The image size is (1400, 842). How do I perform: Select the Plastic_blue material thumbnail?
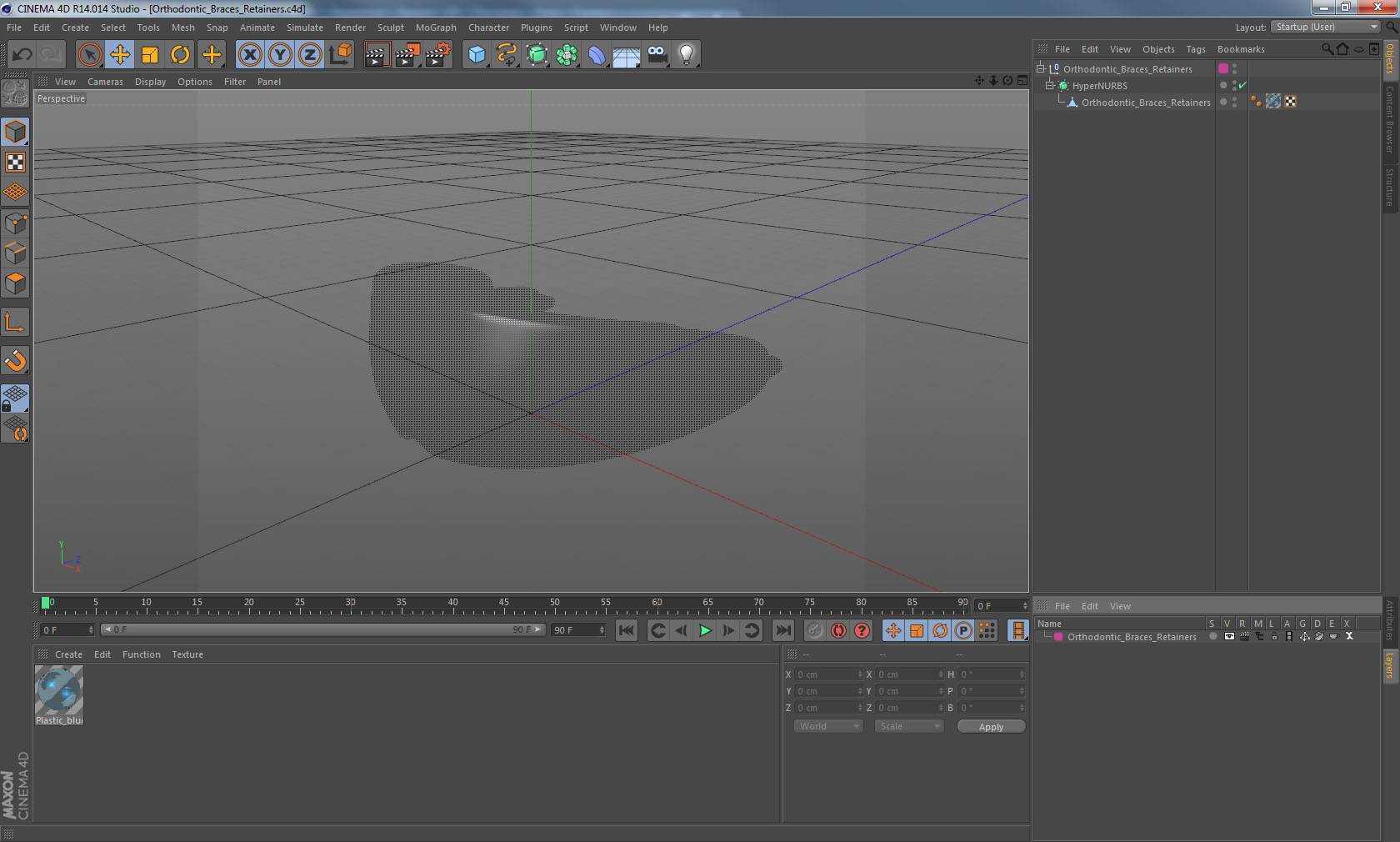coord(58,690)
